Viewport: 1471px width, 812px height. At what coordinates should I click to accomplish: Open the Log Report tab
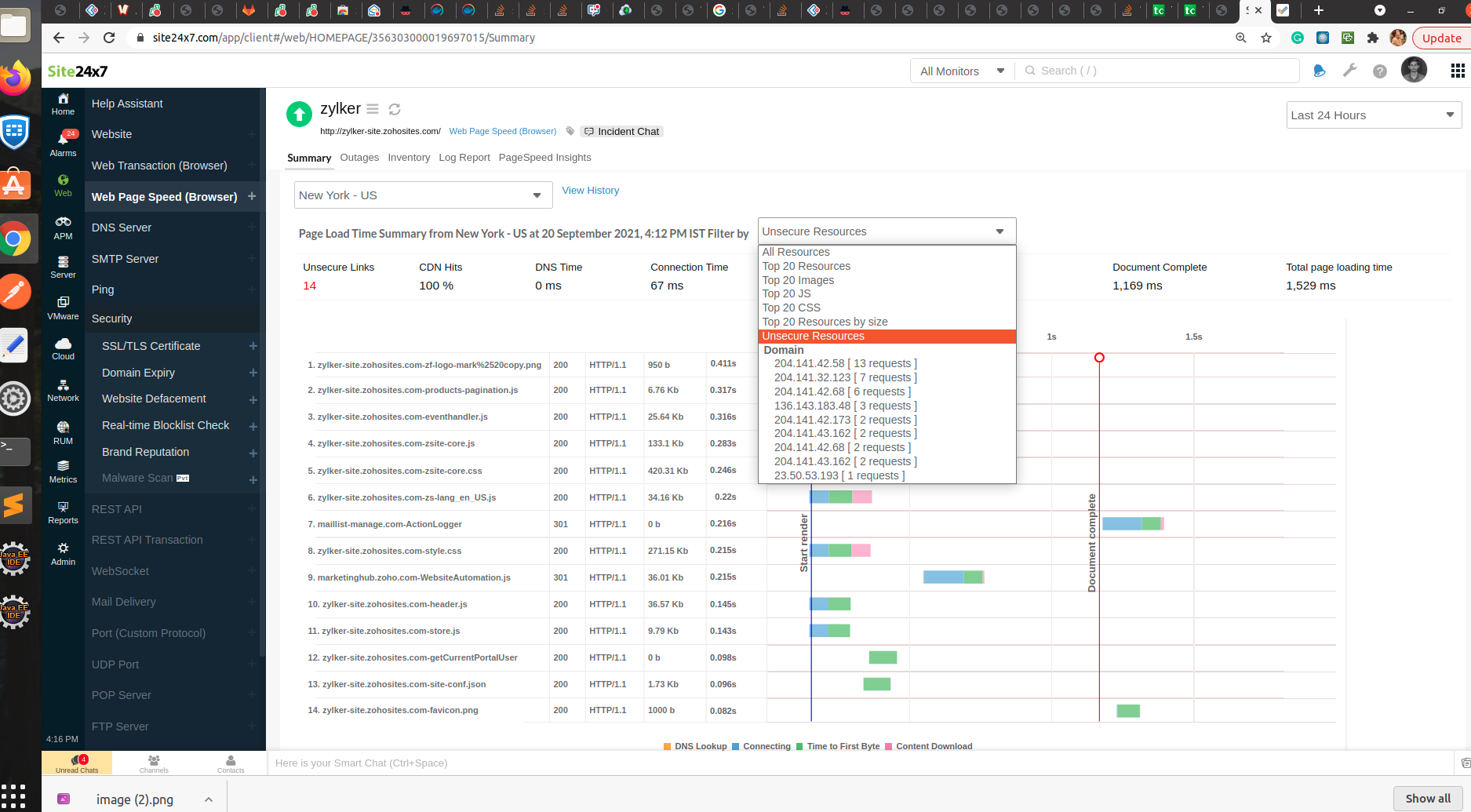click(464, 158)
